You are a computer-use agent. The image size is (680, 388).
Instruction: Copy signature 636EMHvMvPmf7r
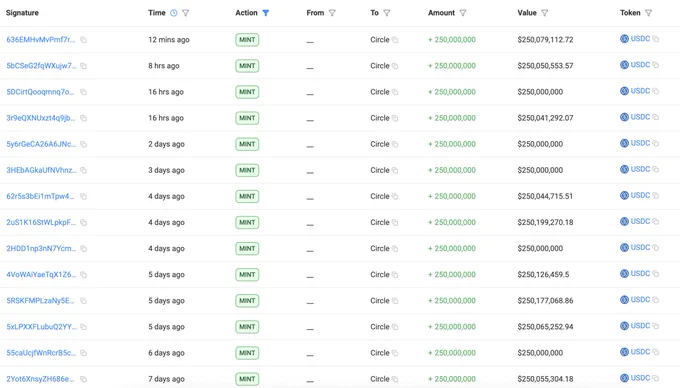pyautogui.click(x=84, y=40)
